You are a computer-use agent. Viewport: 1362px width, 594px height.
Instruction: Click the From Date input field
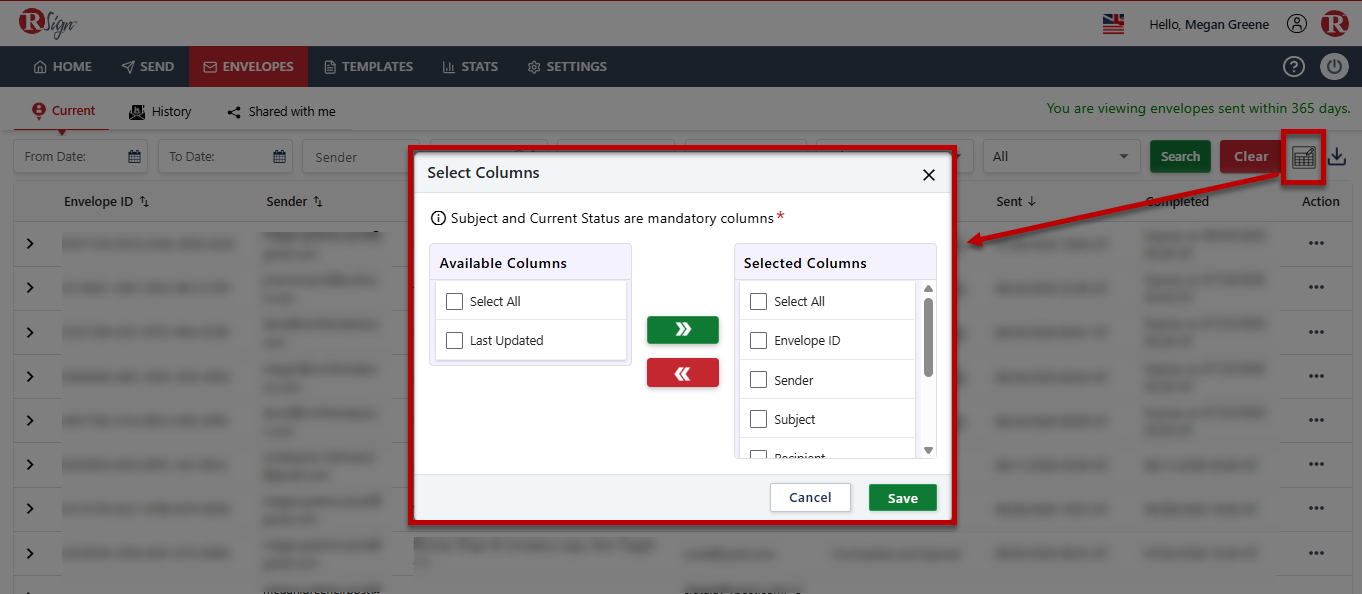[x=80, y=157]
